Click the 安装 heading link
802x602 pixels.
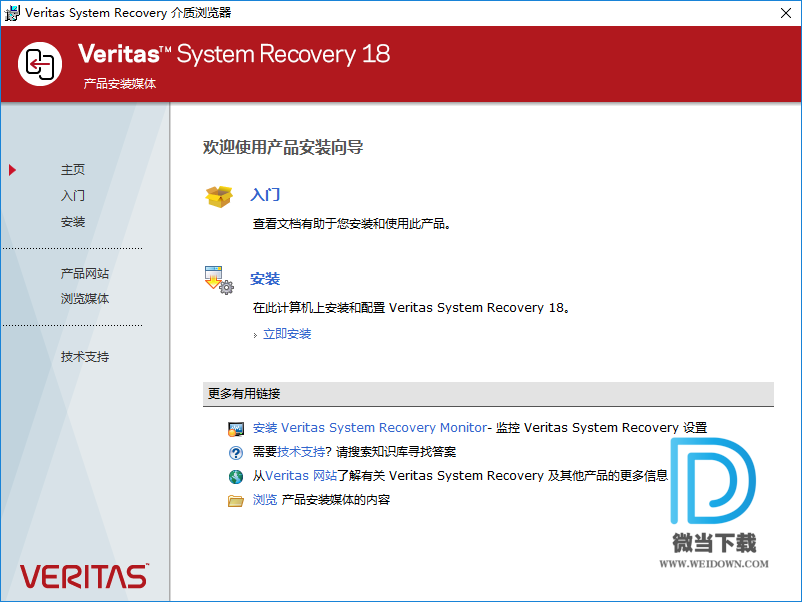point(265,279)
